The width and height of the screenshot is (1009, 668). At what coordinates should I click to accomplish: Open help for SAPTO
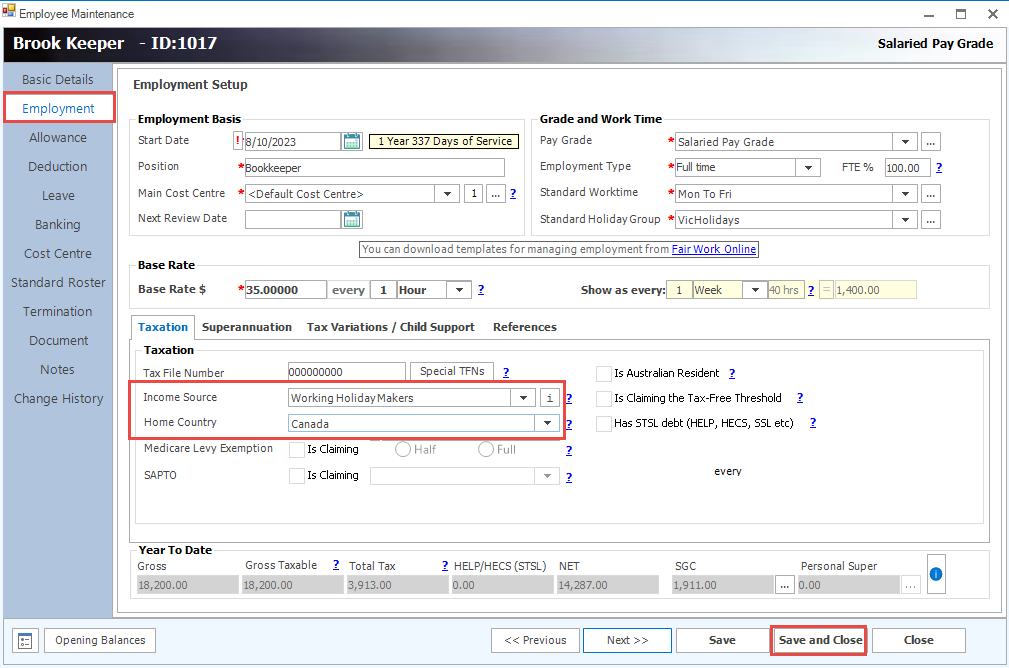(x=569, y=477)
